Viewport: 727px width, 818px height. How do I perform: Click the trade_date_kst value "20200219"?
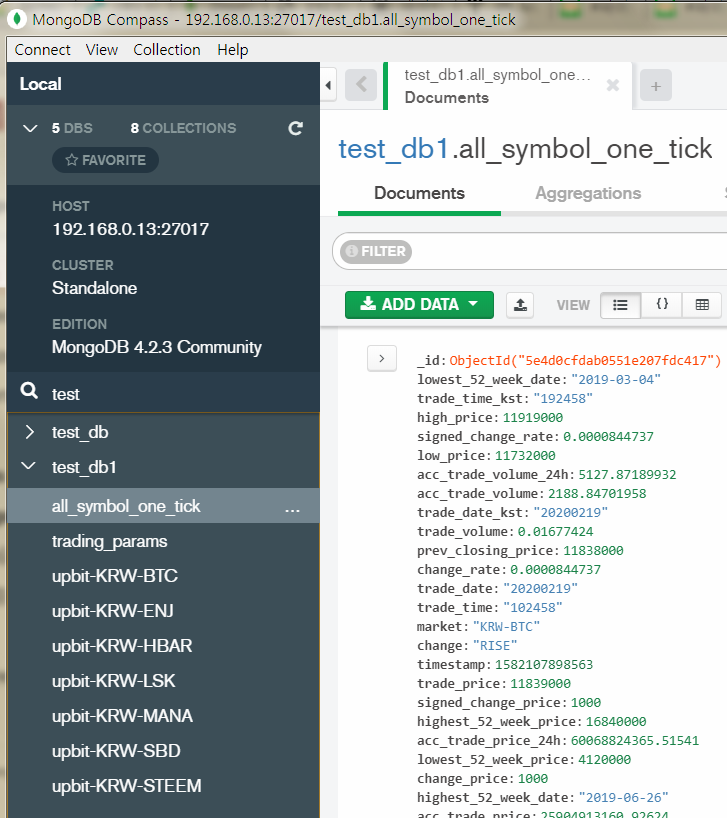[571, 512]
